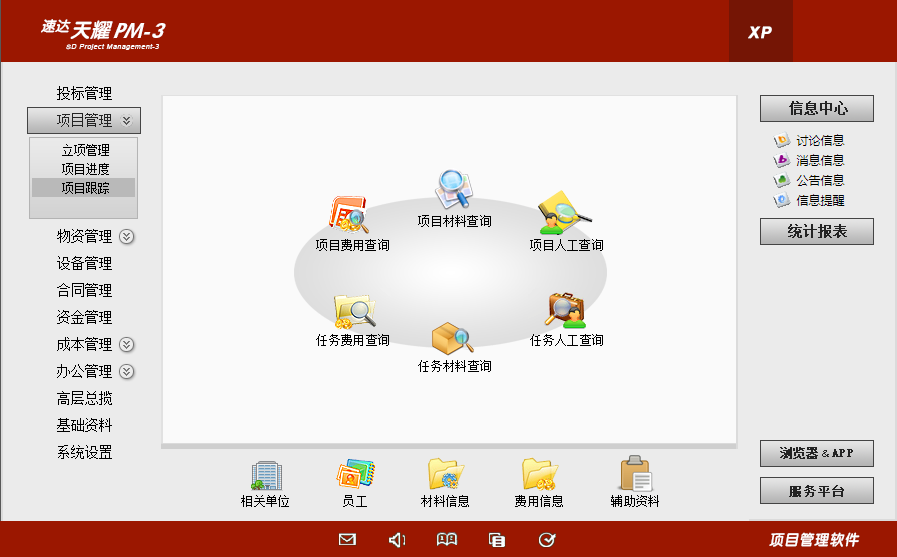The width and height of the screenshot is (897, 557).
Task: Collapse the 项目管理 dropdown section
Action: (x=126, y=121)
